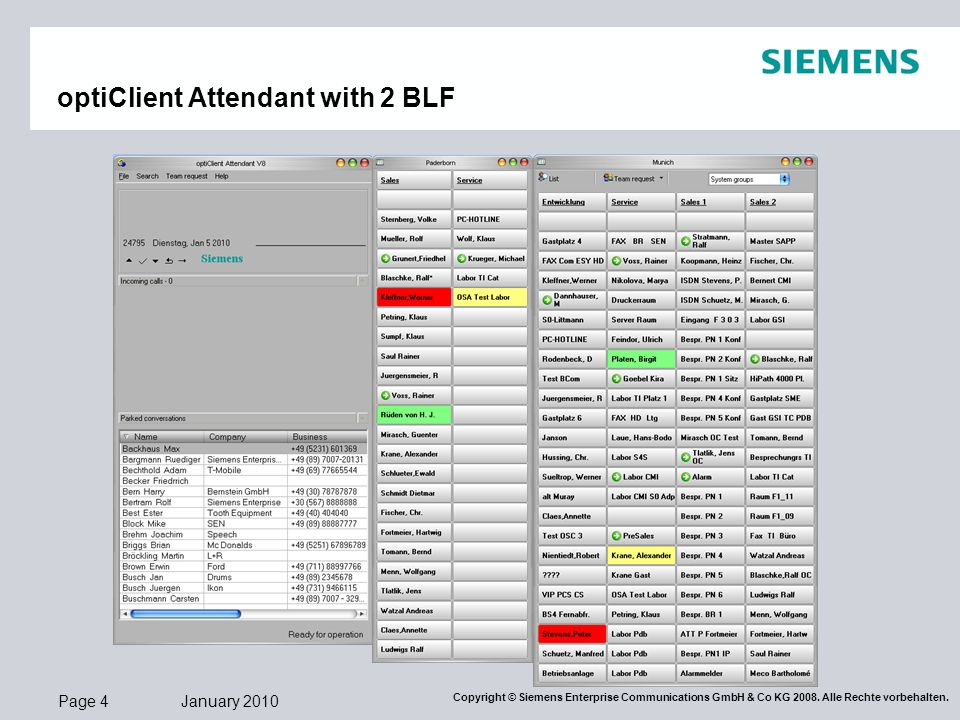Collapse the Incoming calls panel using its right button
The height and width of the screenshot is (720, 960).
[362, 281]
